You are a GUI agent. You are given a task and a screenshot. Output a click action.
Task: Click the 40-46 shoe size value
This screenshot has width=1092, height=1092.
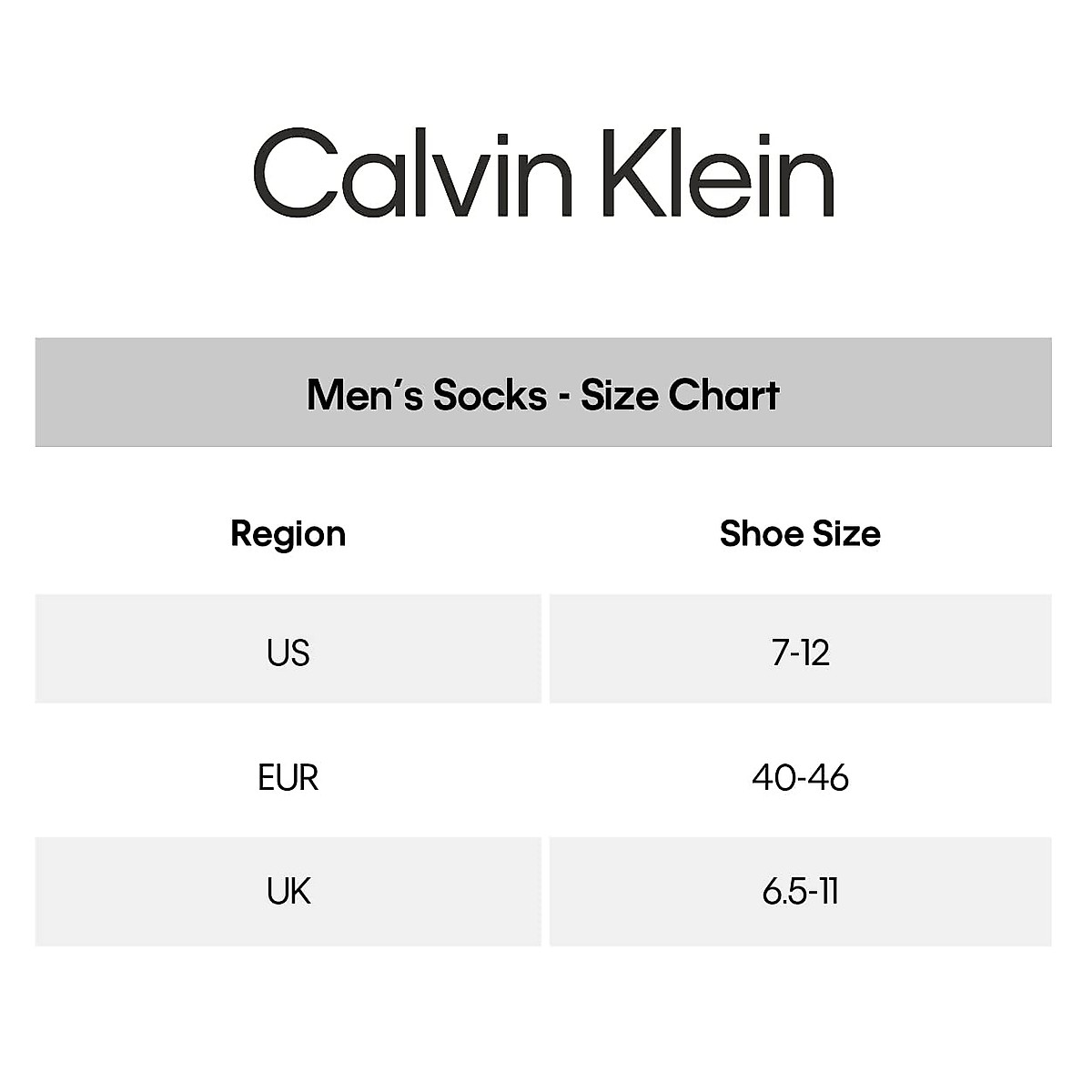[800, 778]
